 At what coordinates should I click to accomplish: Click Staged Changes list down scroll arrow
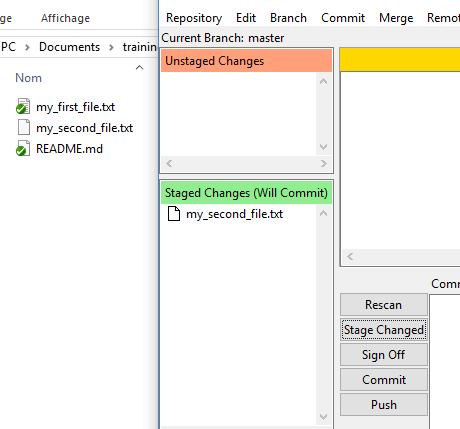323,416
